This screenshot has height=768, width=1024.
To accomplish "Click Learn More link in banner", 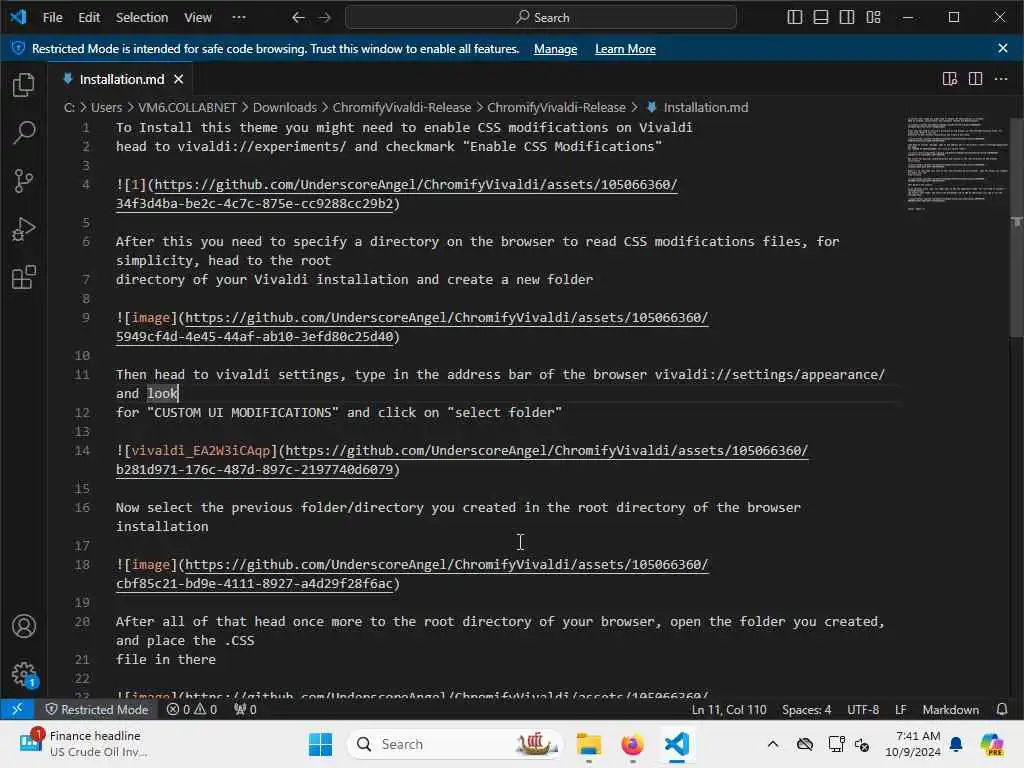I will click(625, 49).
